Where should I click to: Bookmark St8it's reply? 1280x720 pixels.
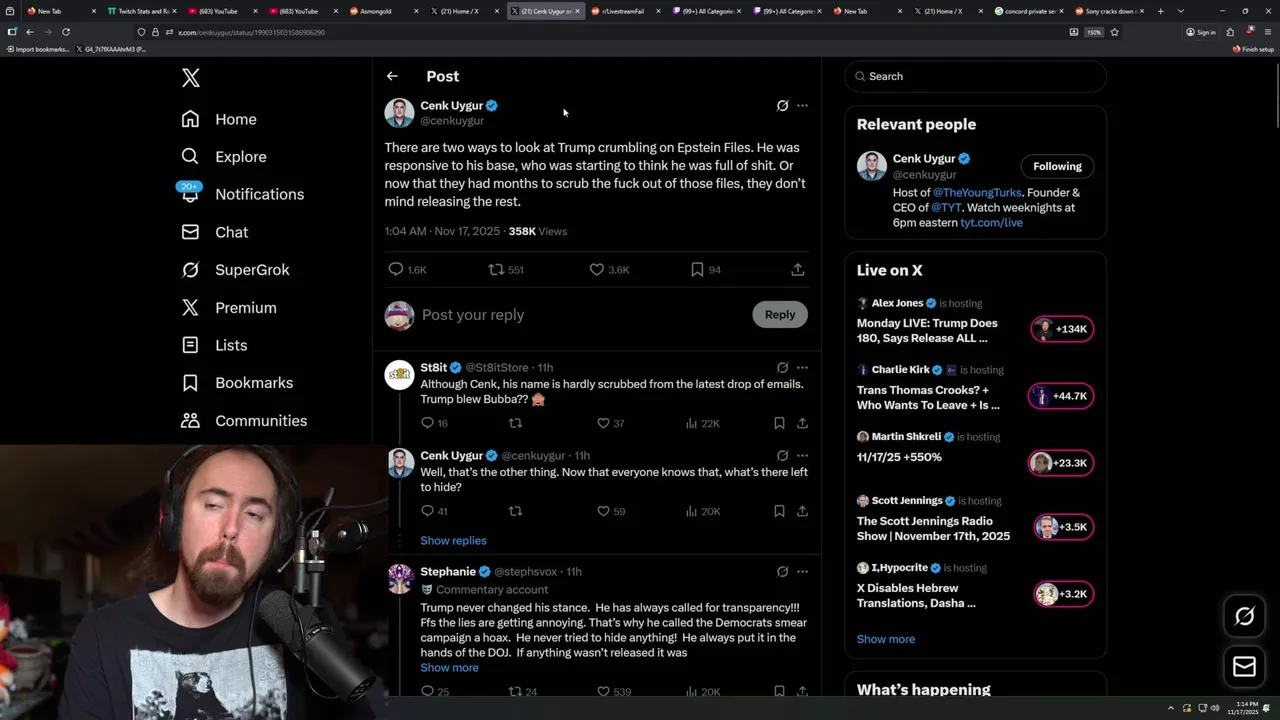click(x=779, y=423)
